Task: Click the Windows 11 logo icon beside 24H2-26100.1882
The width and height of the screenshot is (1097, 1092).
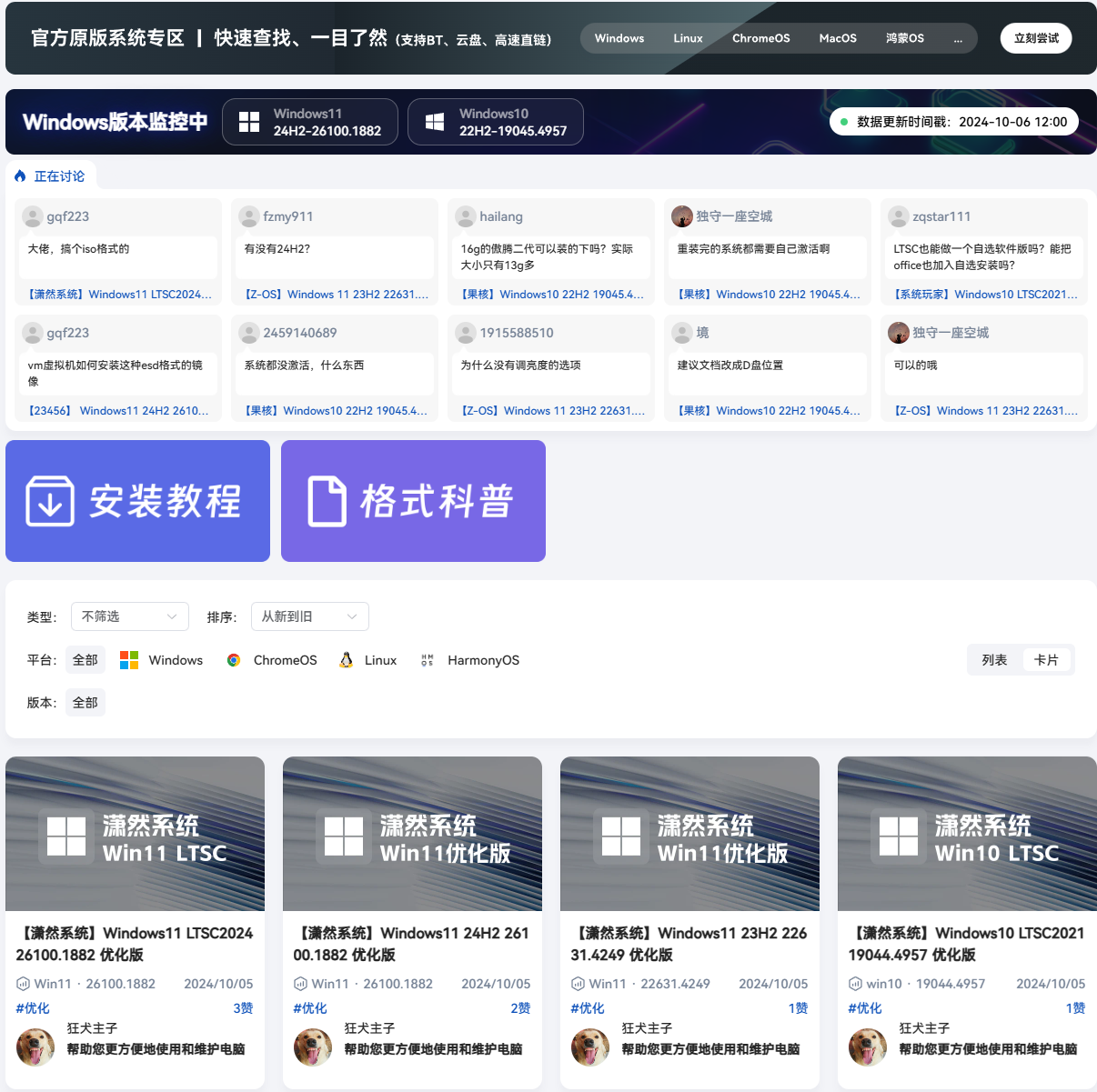Action: (x=248, y=121)
